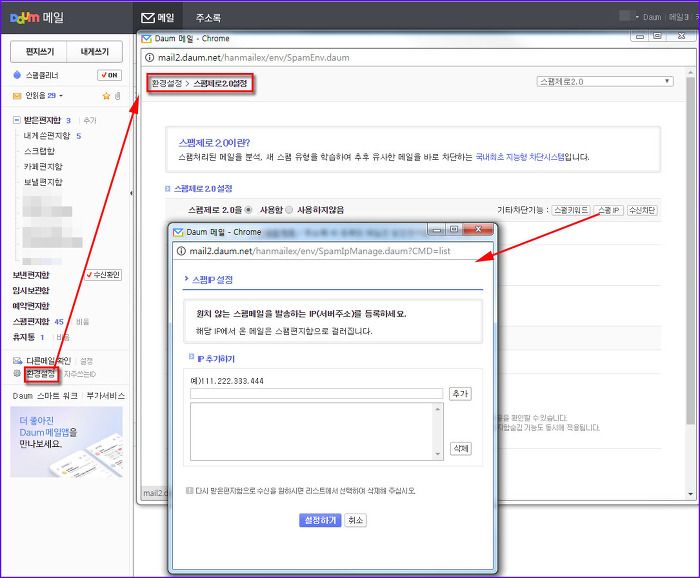700x578 pixels.
Task: Open the 부가서비스 link
Action: [105, 395]
